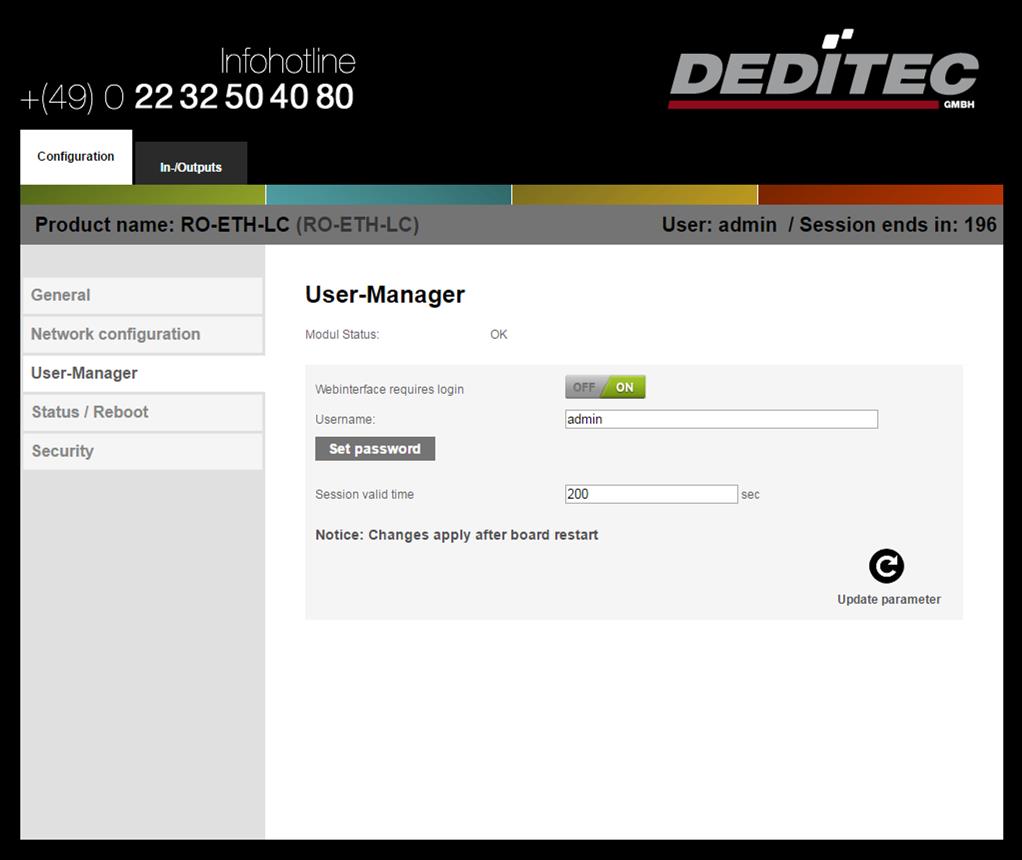This screenshot has height=860, width=1022.
Task: Click the green segment of the color bar
Action: pos(142,195)
